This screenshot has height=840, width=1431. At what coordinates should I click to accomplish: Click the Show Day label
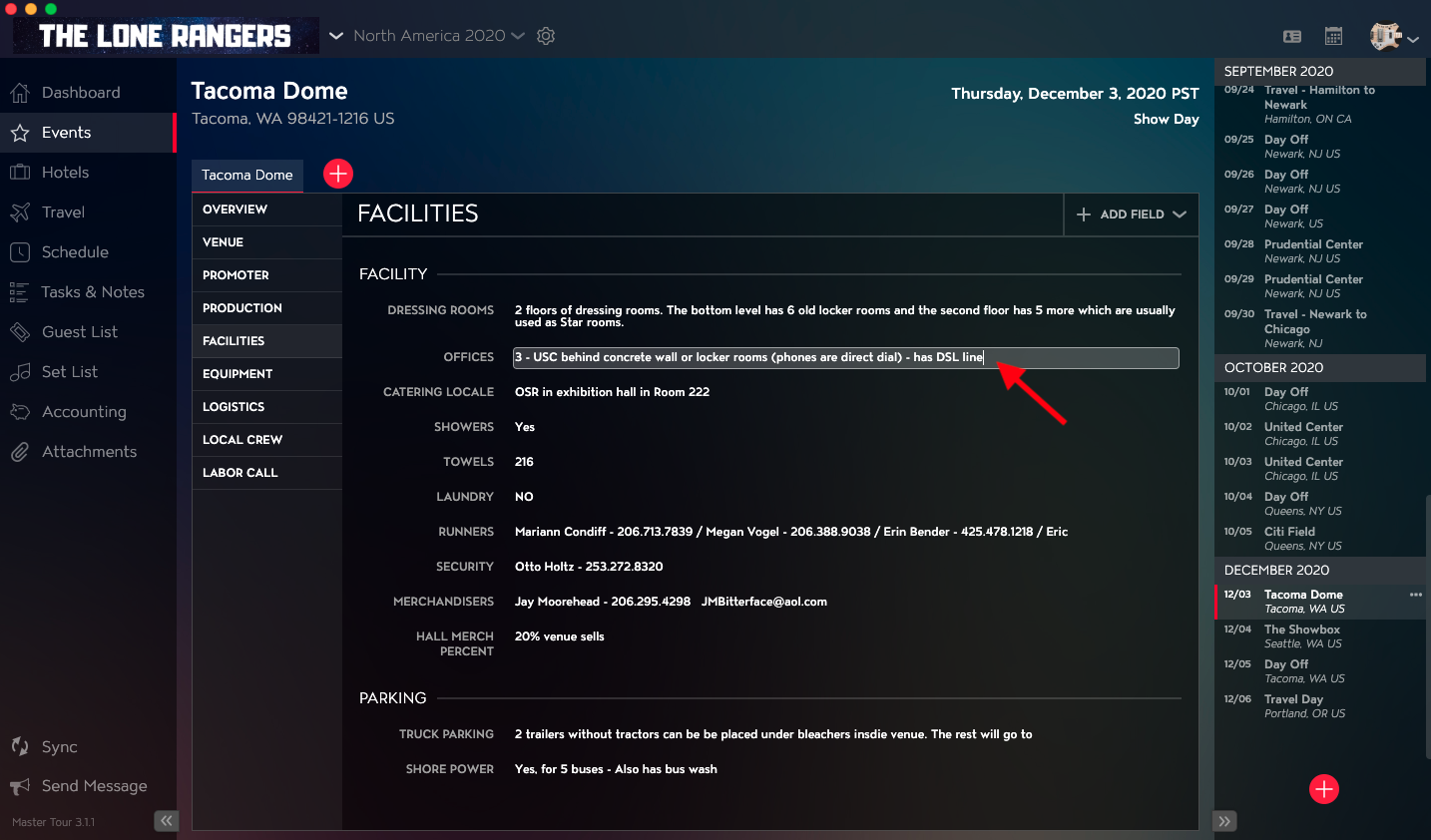tap(1166, 119)
